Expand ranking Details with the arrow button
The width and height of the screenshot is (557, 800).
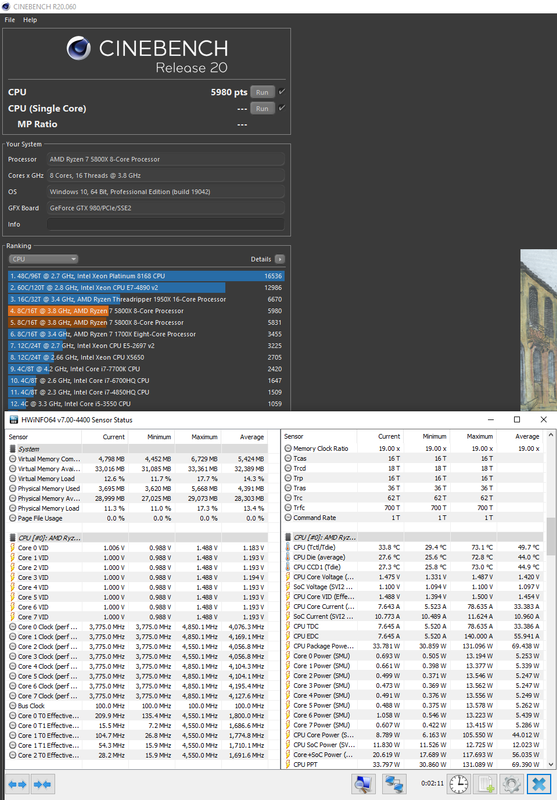pos(280,259)
